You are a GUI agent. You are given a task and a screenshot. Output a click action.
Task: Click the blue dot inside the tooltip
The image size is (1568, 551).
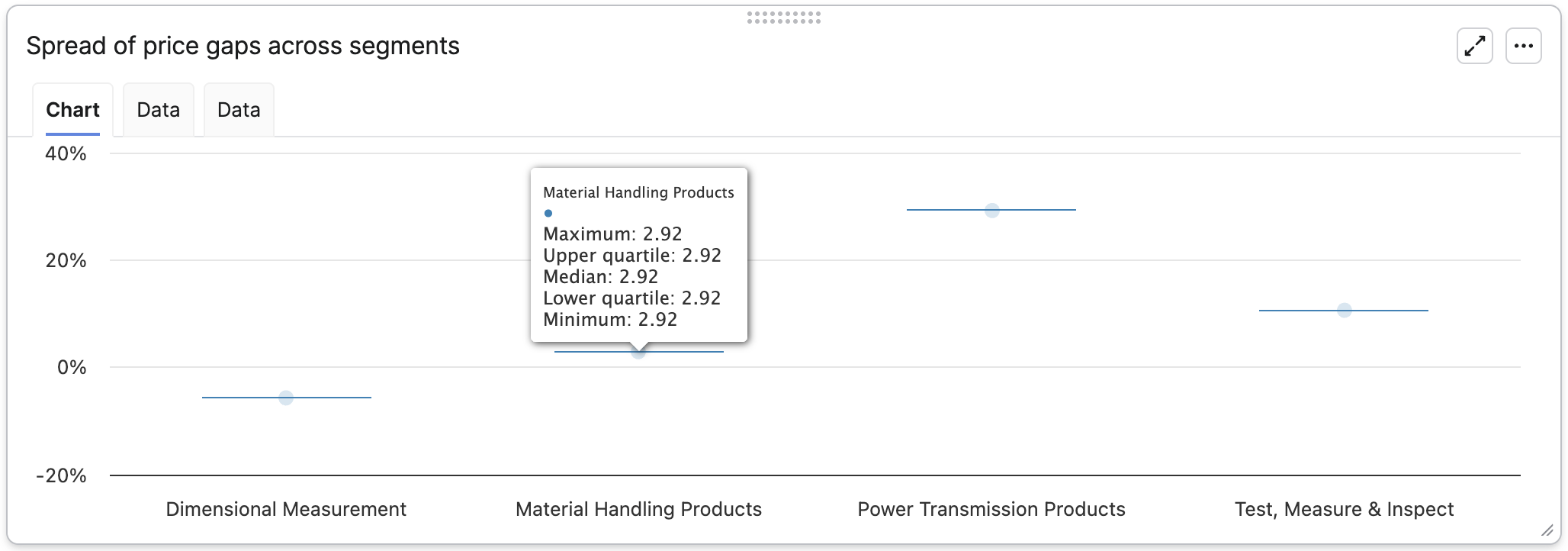click(x=548, y=214)
